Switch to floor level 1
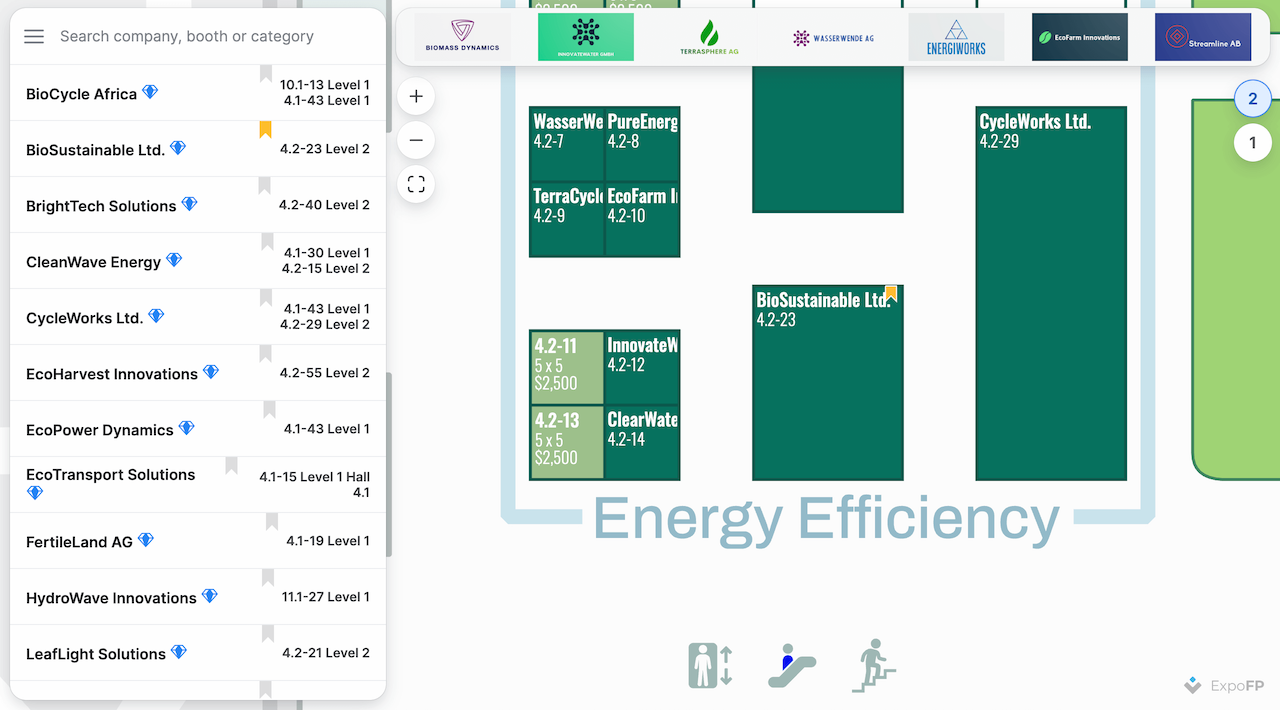The width and height of the screenshot is (1280, 710). click(x=1252, y=143)
